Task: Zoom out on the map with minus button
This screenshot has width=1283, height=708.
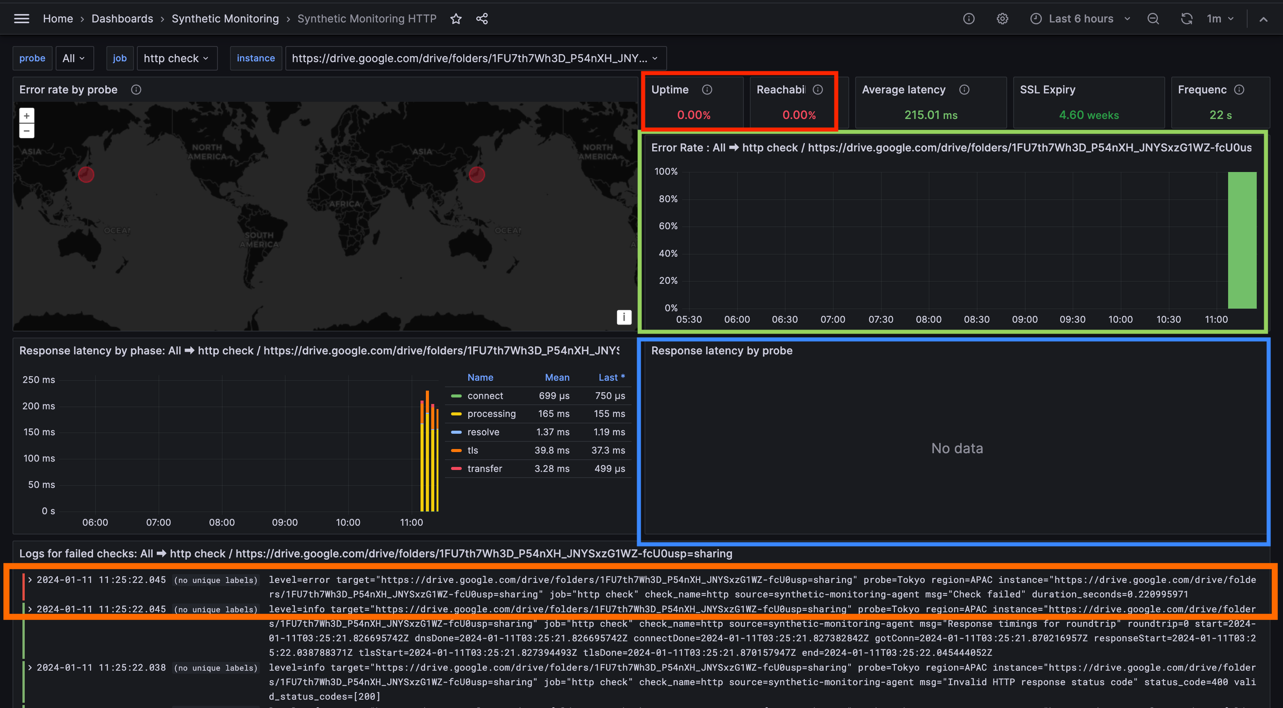Action: click(x=27, y=131)
